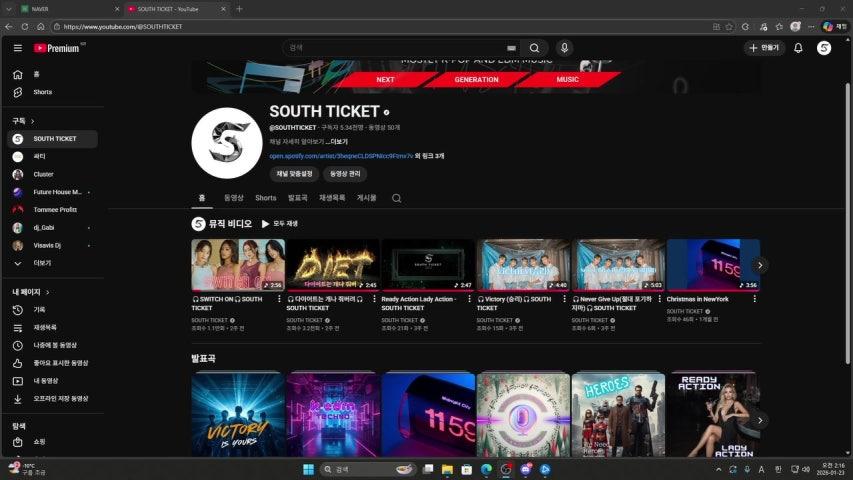
Task: Click the YouTube search input field
Action: pos(395,48)
